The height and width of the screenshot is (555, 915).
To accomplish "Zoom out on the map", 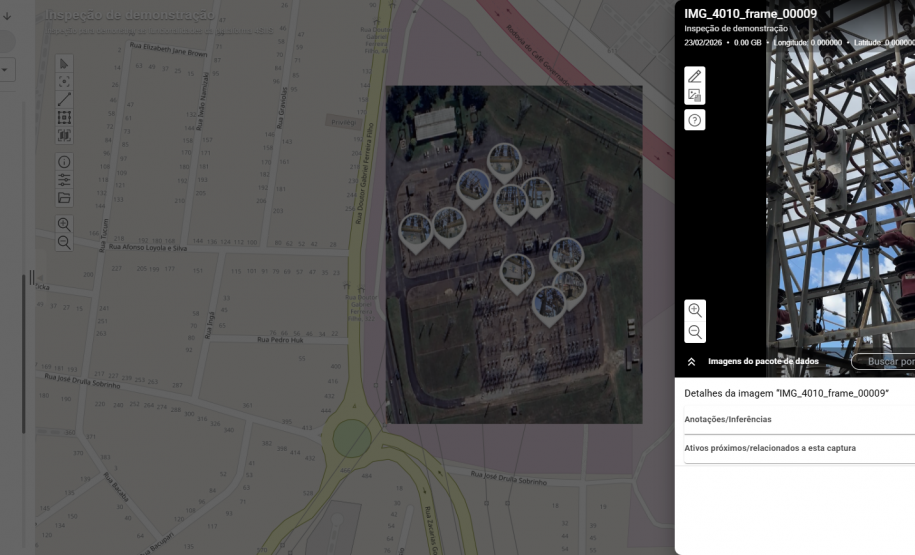I will click(x=64, y=242).
